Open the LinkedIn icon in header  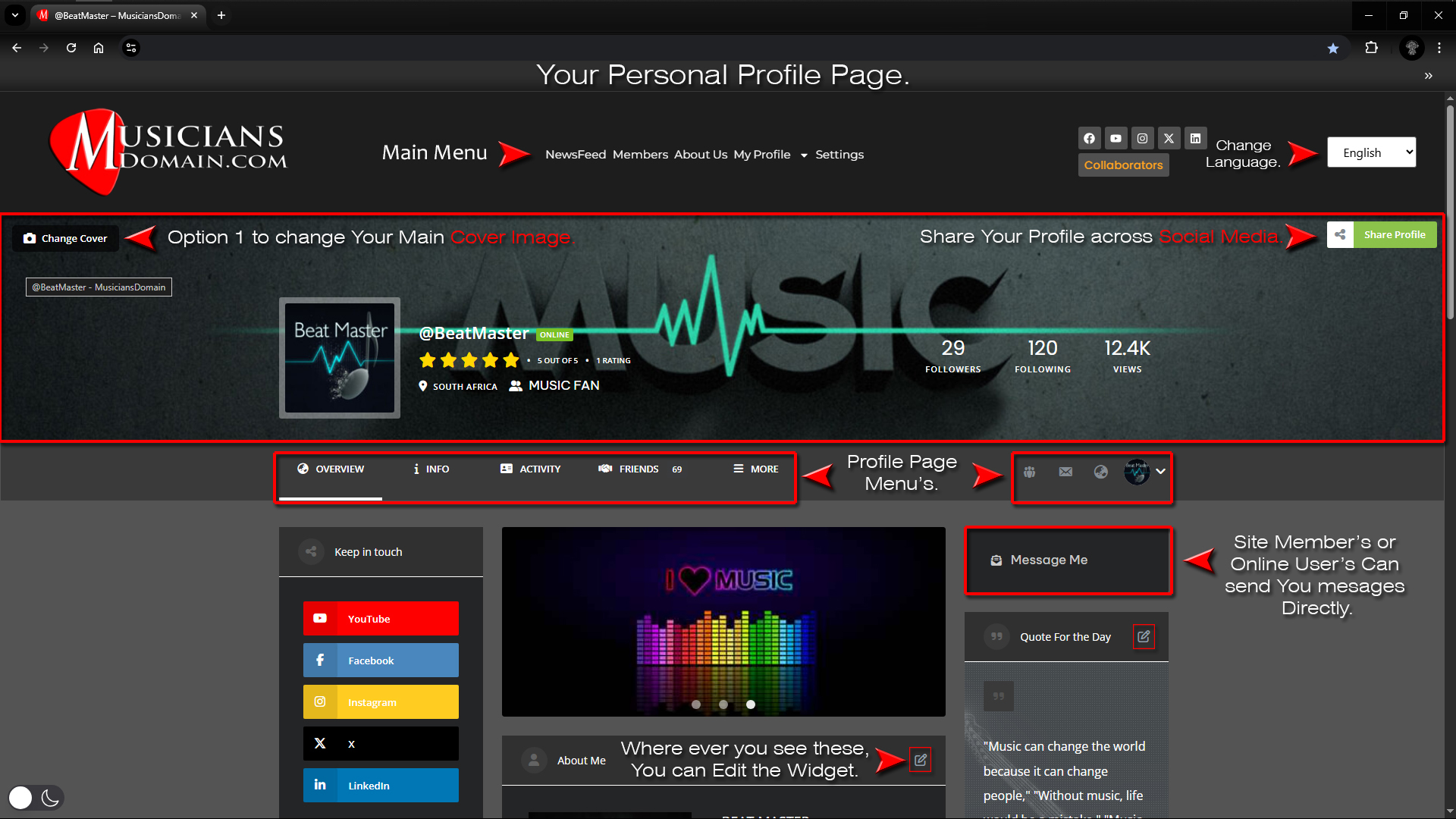coord(1195,138)
